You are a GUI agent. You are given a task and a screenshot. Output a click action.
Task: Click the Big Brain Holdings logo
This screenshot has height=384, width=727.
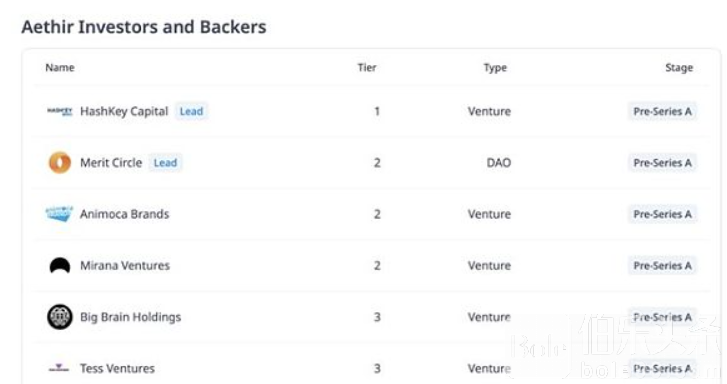tap(60, 317)
